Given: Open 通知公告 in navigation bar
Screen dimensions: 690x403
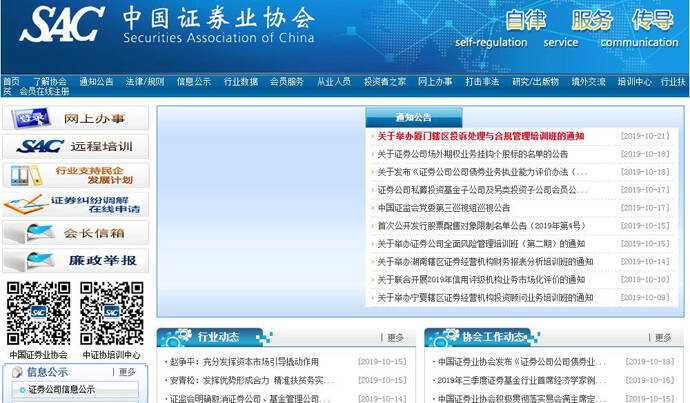Looking at the screenshot, I should pos(96,81).
